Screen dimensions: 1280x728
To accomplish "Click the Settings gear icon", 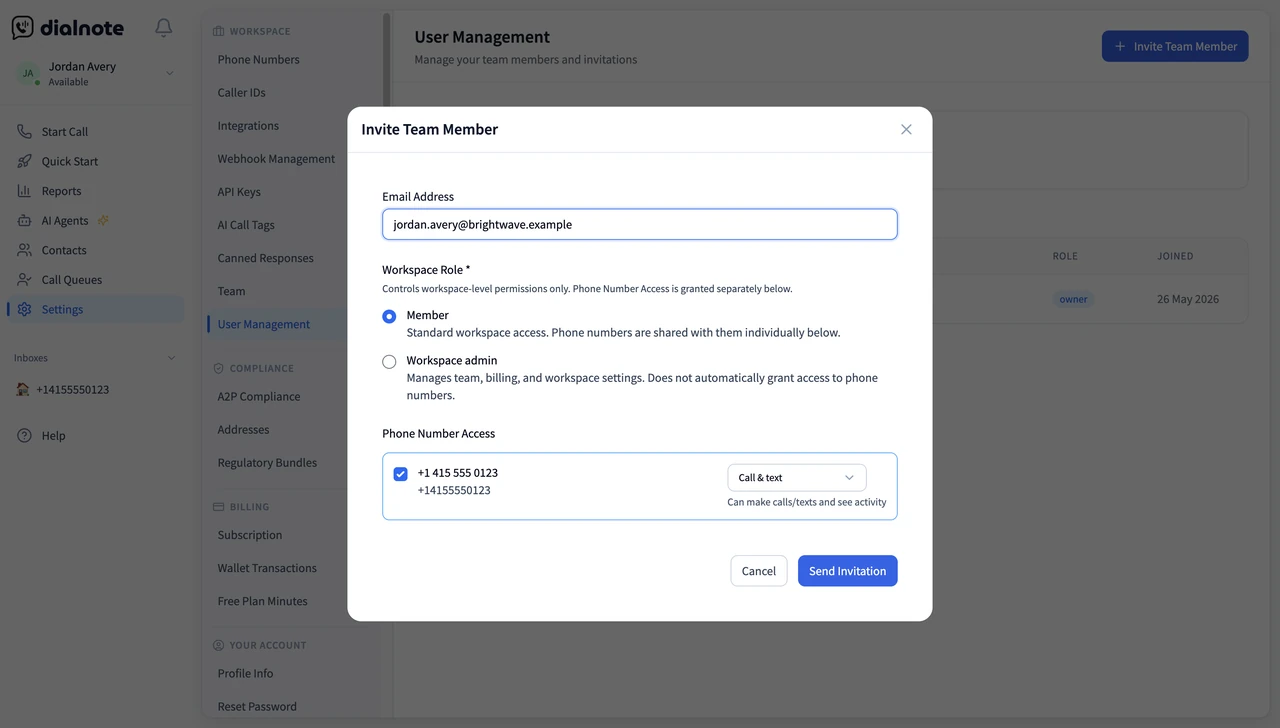I will pos(24,309).
